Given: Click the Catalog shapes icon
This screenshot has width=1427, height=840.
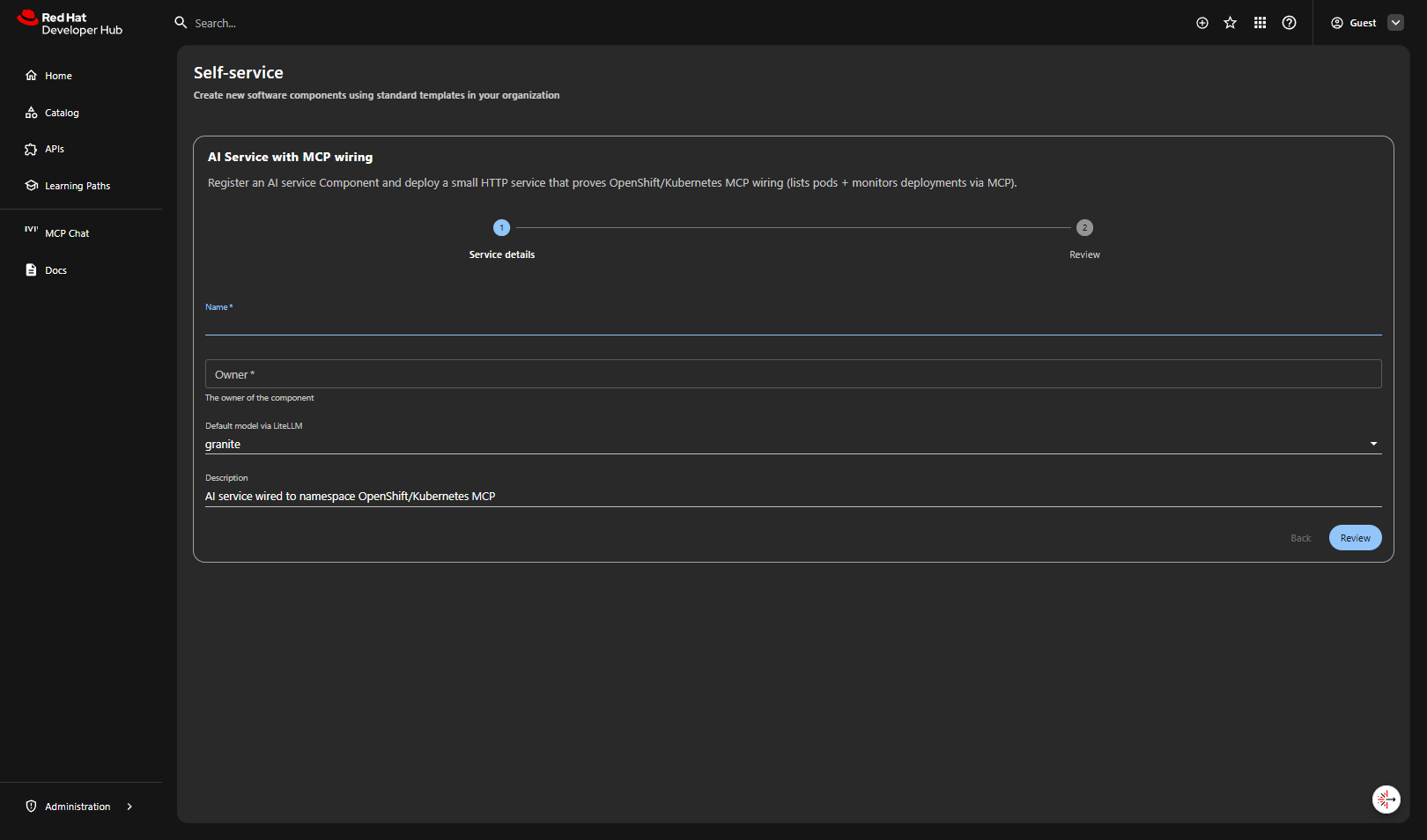Looking at the screenshot, I should [x=32, y=113].
